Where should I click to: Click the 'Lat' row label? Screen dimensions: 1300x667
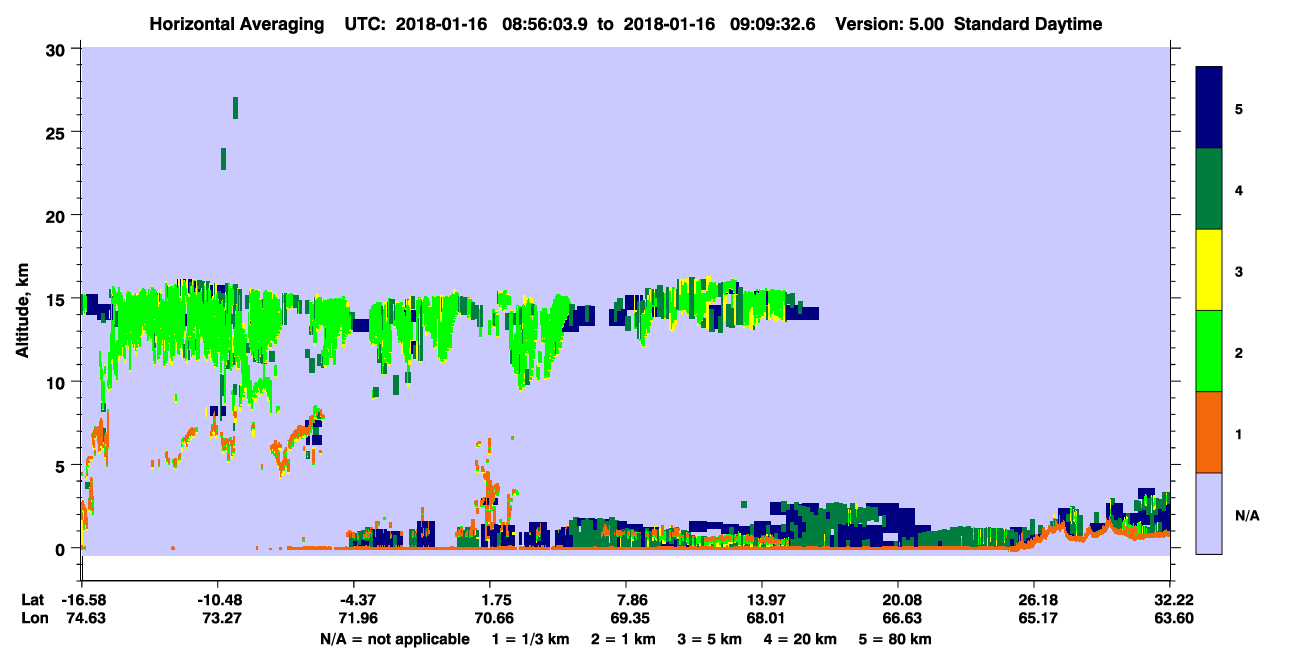point(32,600)
